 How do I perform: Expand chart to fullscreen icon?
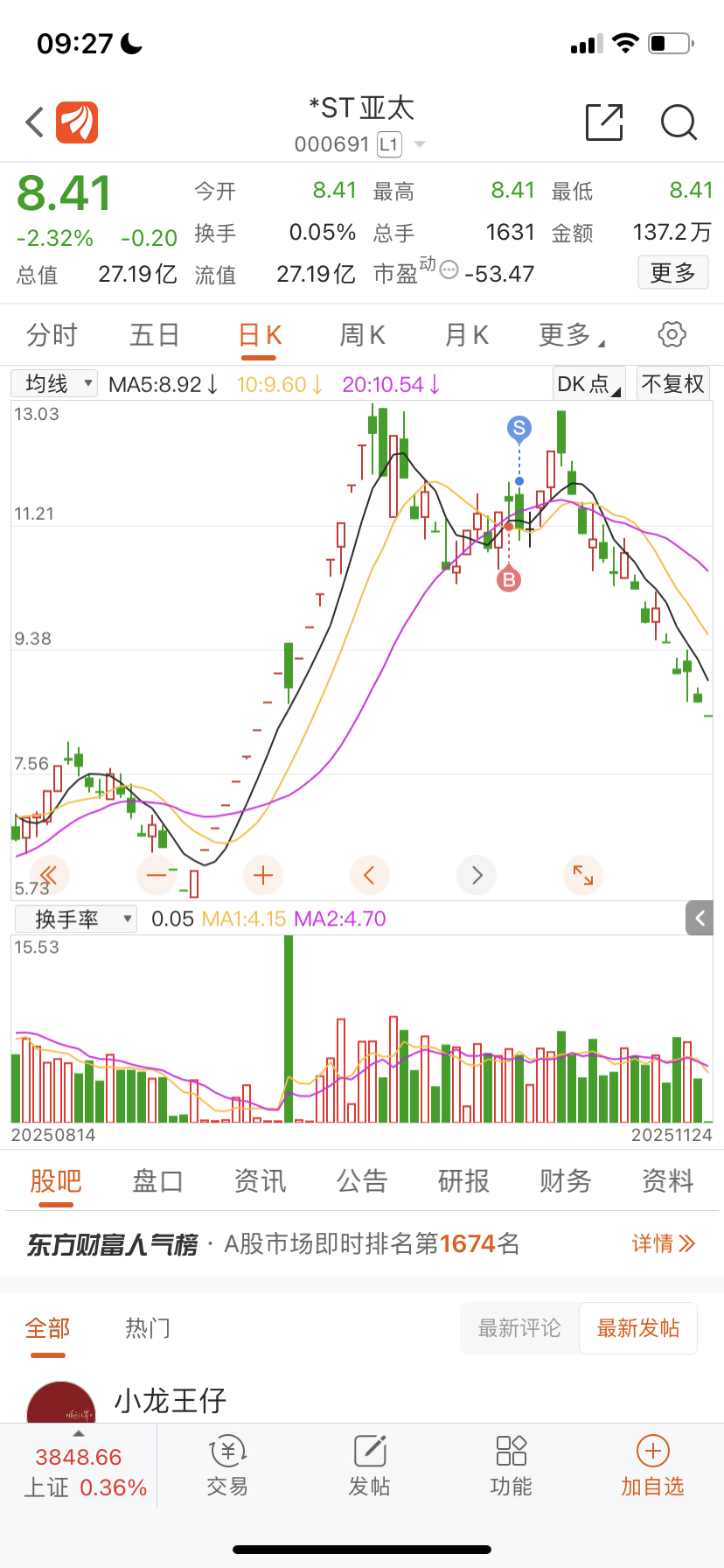tap(583, 875)
